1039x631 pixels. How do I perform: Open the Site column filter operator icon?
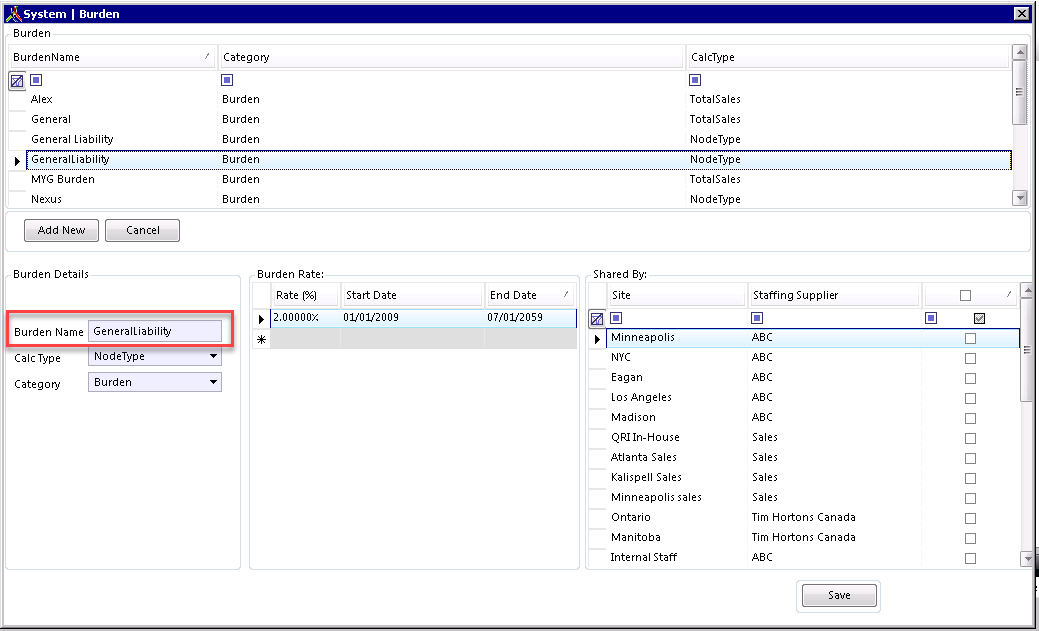[x=616, y=319]
